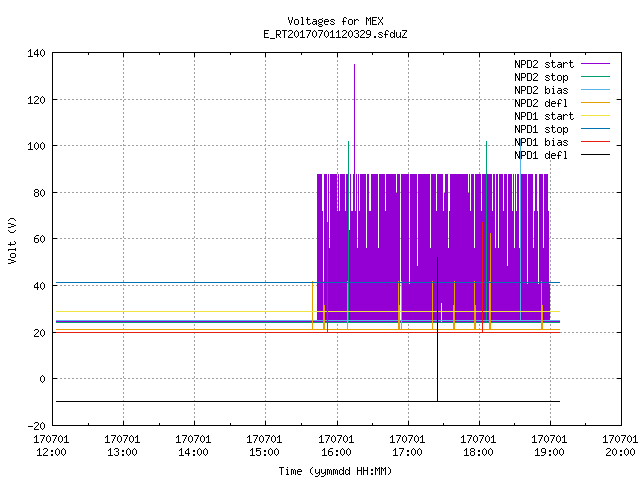Click the 'NPD2 start' legend label

pos(544,64)
